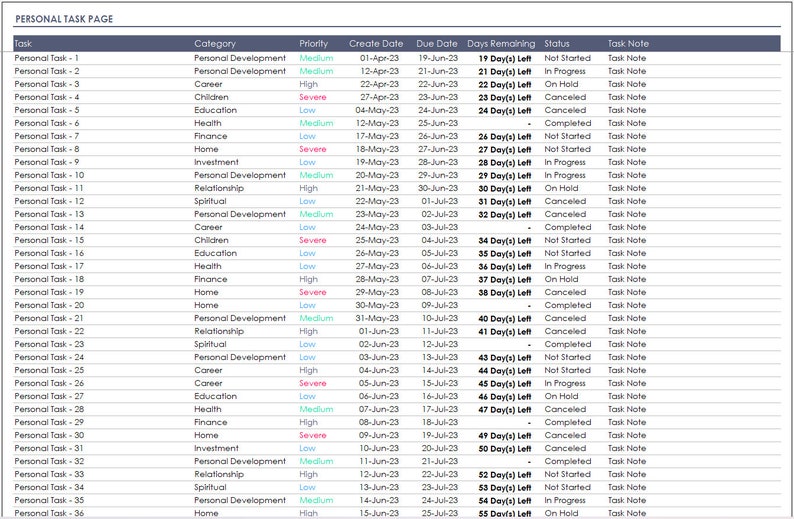Select Investment category of Personal Task - 9
794x519 pixels.
point(216,162)
